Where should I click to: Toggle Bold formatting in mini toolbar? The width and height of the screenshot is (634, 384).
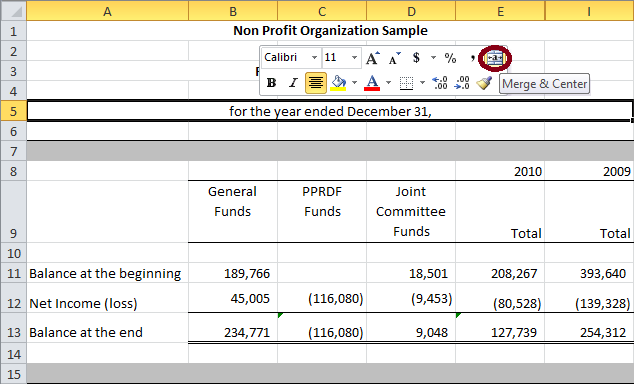(271, 83)
